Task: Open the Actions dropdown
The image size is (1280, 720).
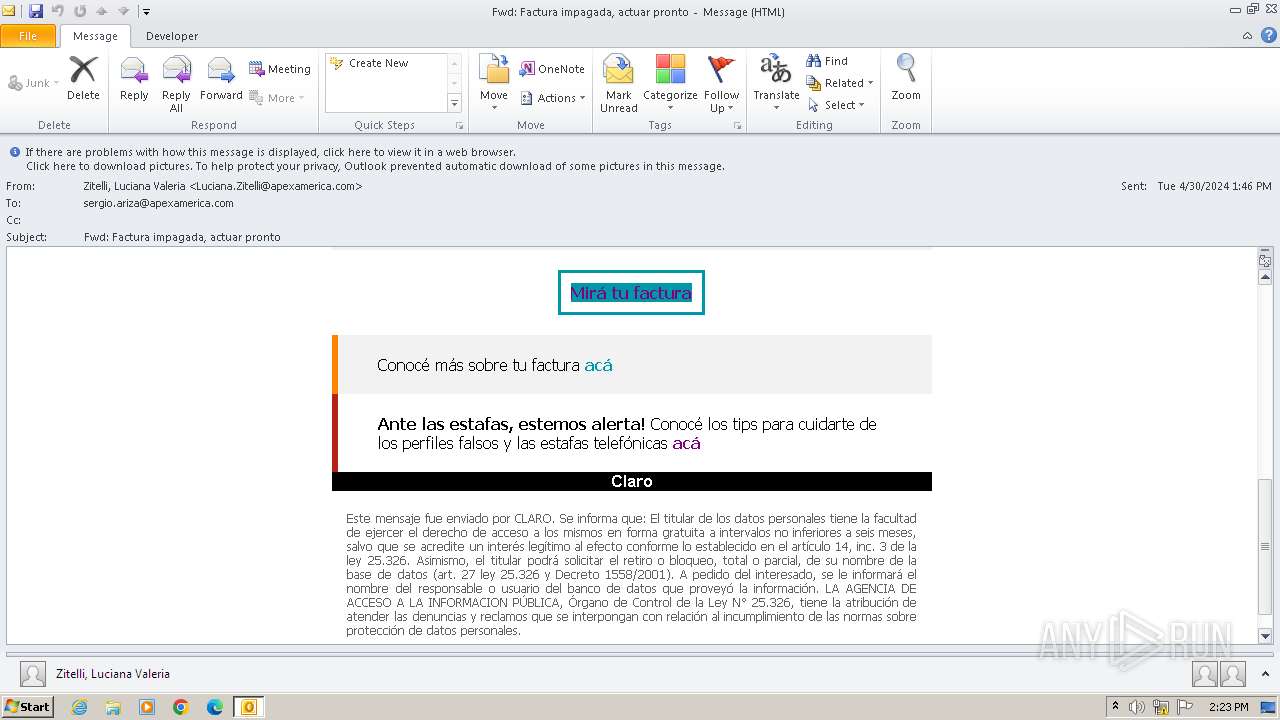Action: point(552,98)
